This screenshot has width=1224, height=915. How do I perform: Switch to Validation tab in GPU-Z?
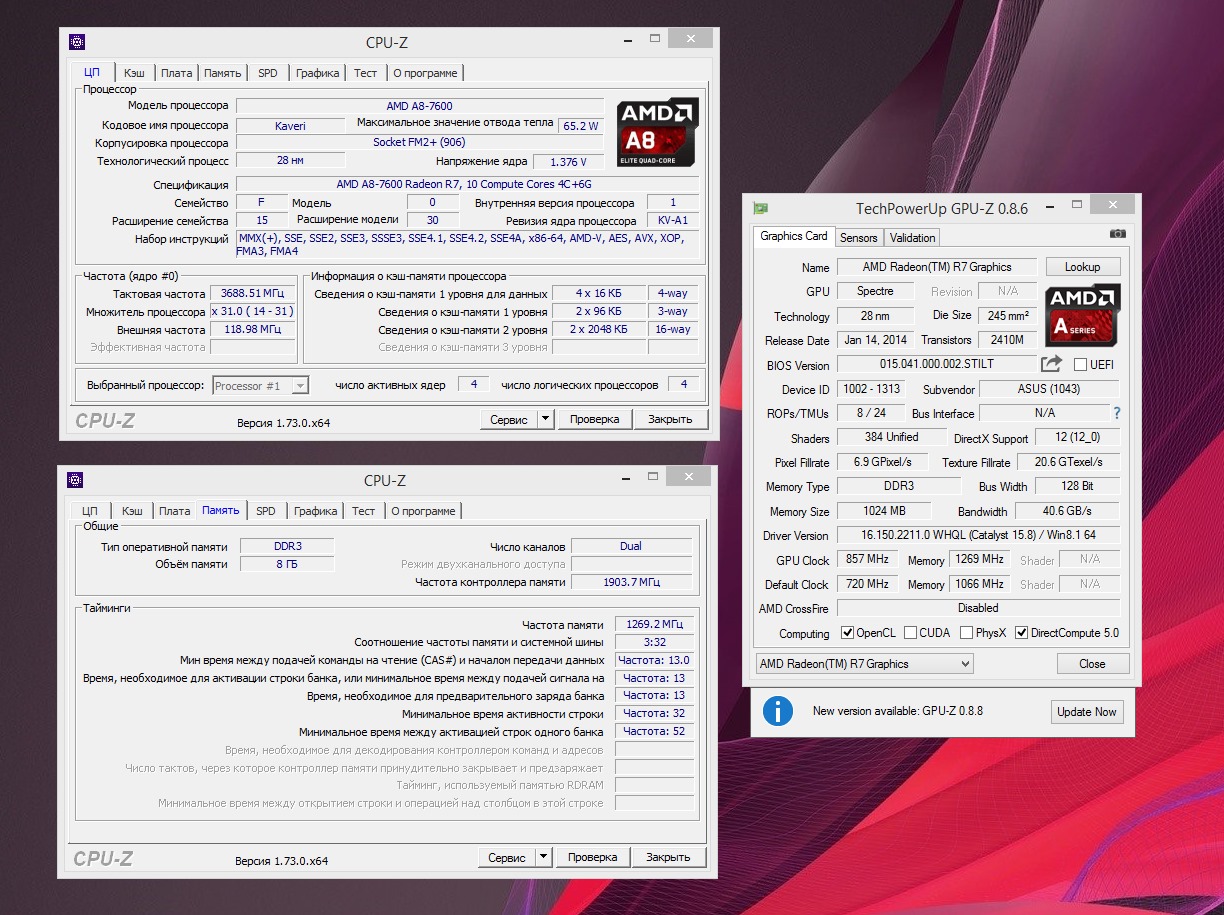click(912, 238)
